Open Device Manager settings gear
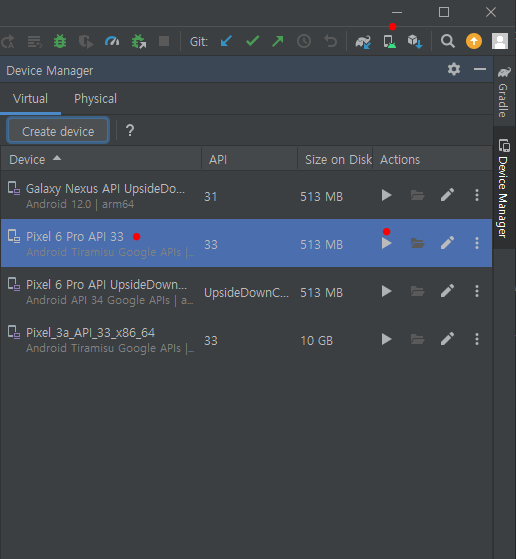This screenshot has height=559, width=516. click(454, 69)
